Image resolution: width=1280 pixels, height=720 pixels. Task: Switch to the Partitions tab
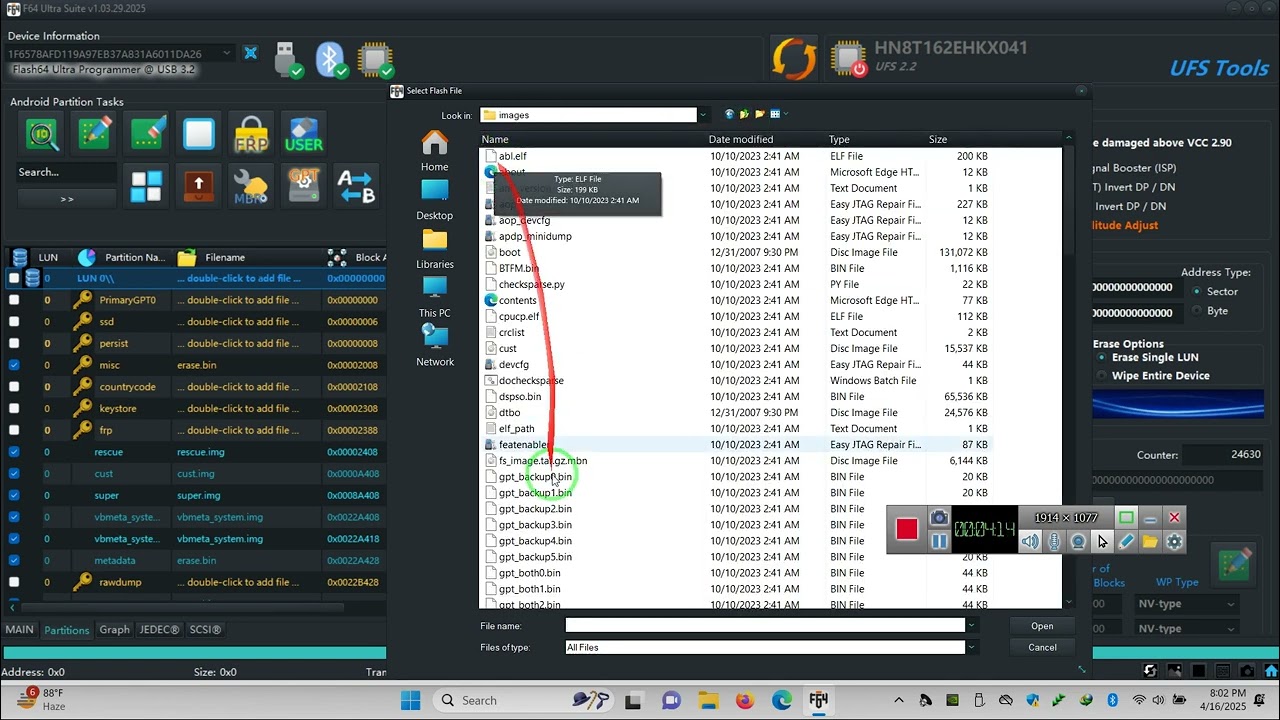coord(67,630)
